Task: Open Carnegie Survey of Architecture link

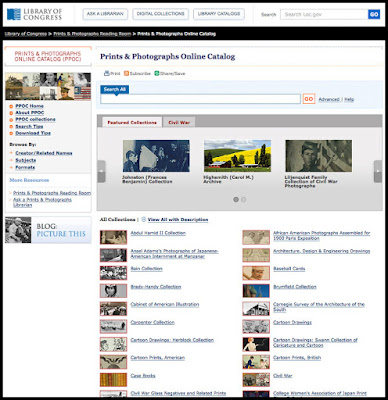Action: 319,307
